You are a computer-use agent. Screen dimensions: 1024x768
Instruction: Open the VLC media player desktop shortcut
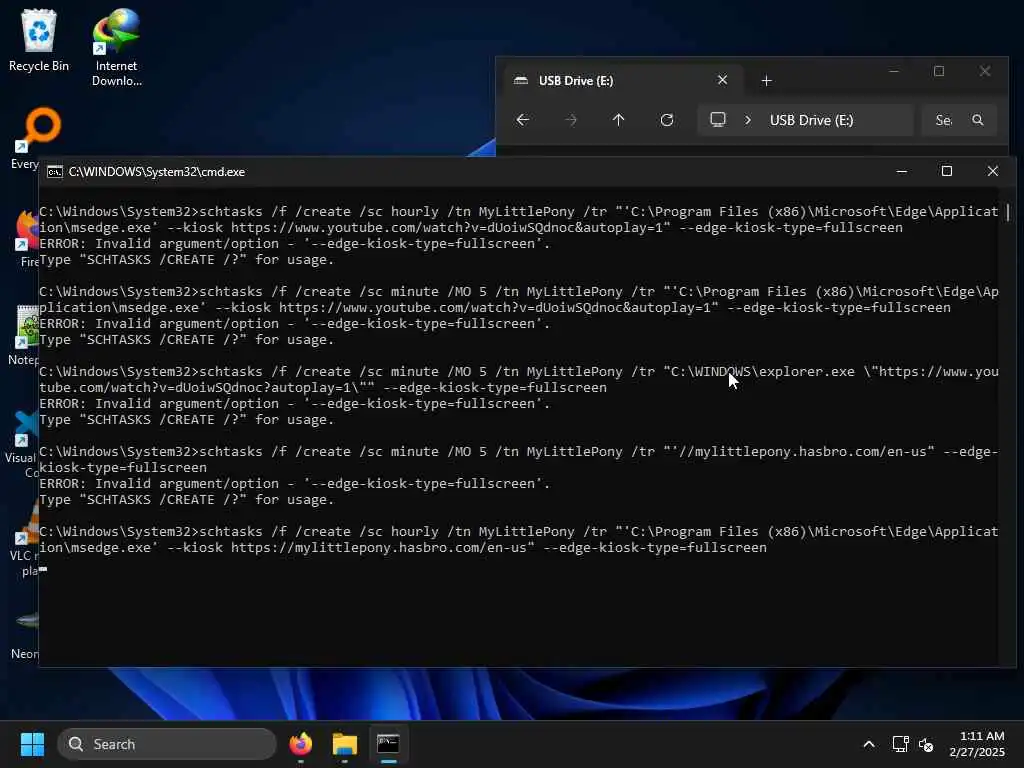coord(25,538)
